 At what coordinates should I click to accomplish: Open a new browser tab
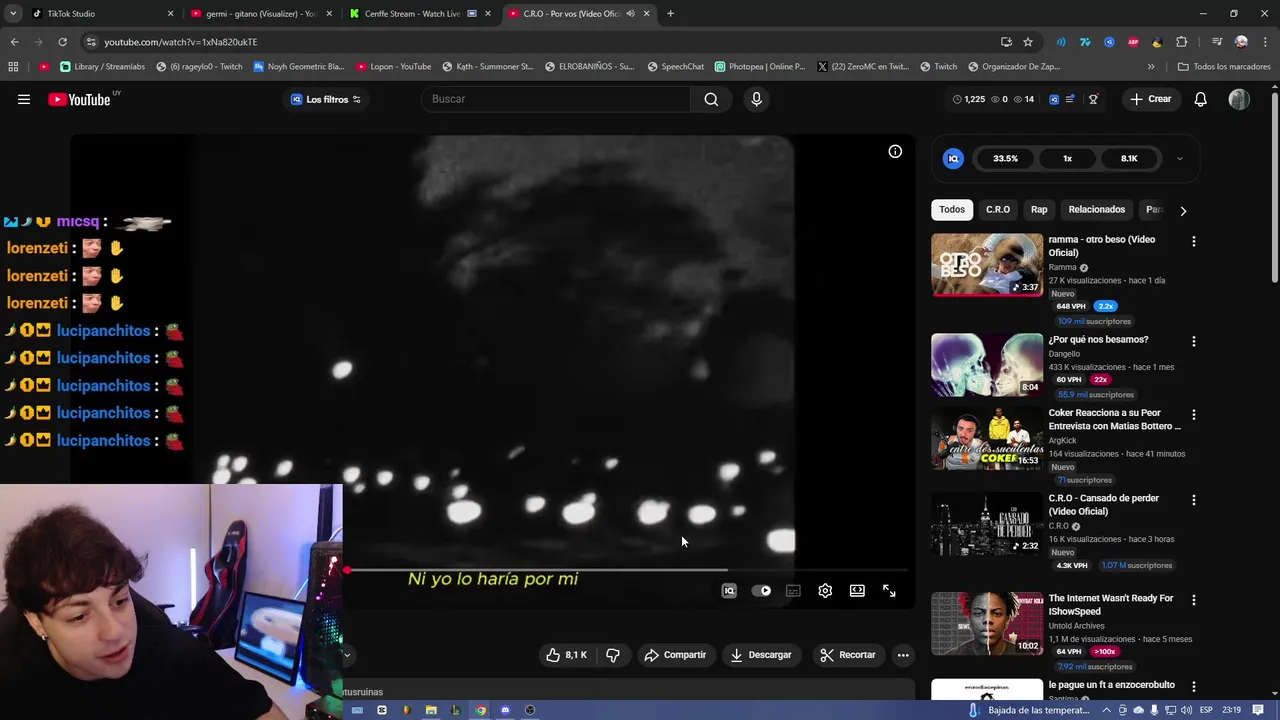(x=670, y=14)
